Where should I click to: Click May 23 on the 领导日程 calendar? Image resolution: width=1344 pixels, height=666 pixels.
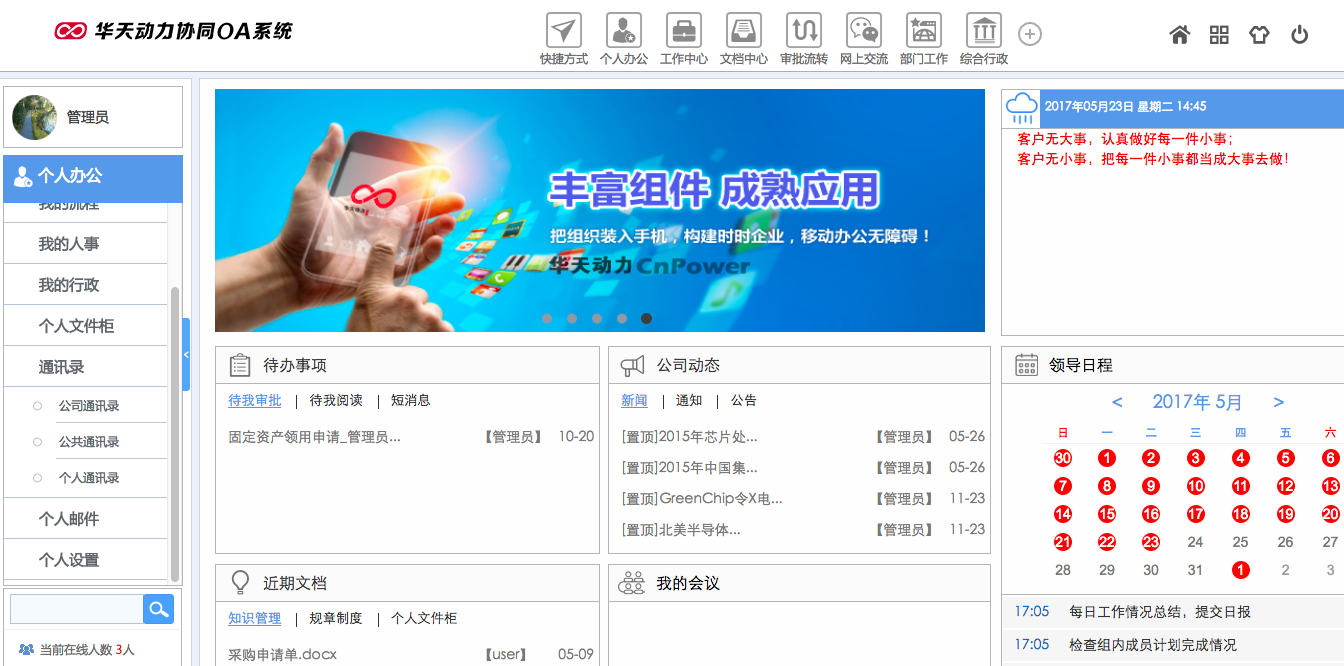[1150, 541]
